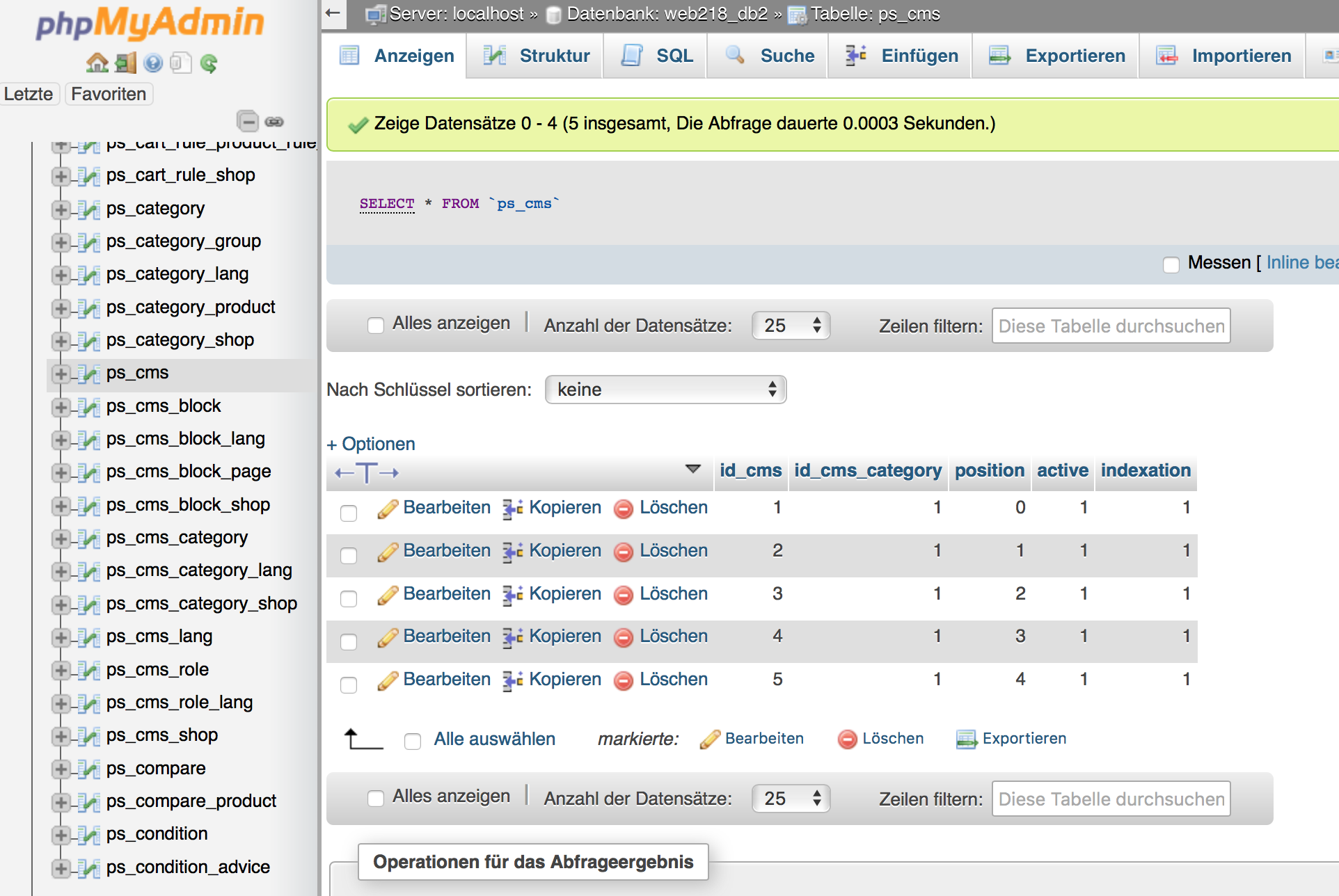
Task: Click the green reload navigation icon
Action: click(208, 63)
